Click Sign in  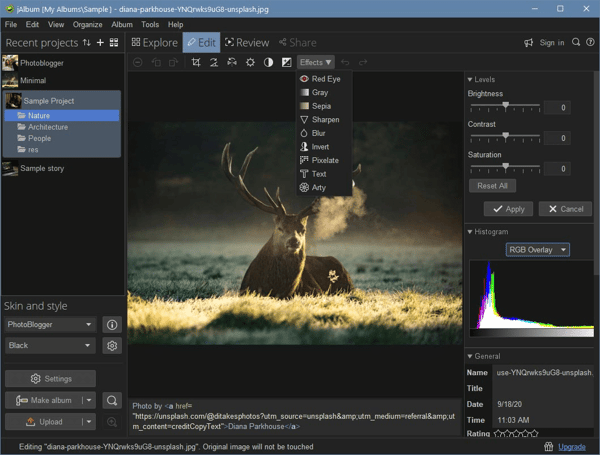coord(552,42)
